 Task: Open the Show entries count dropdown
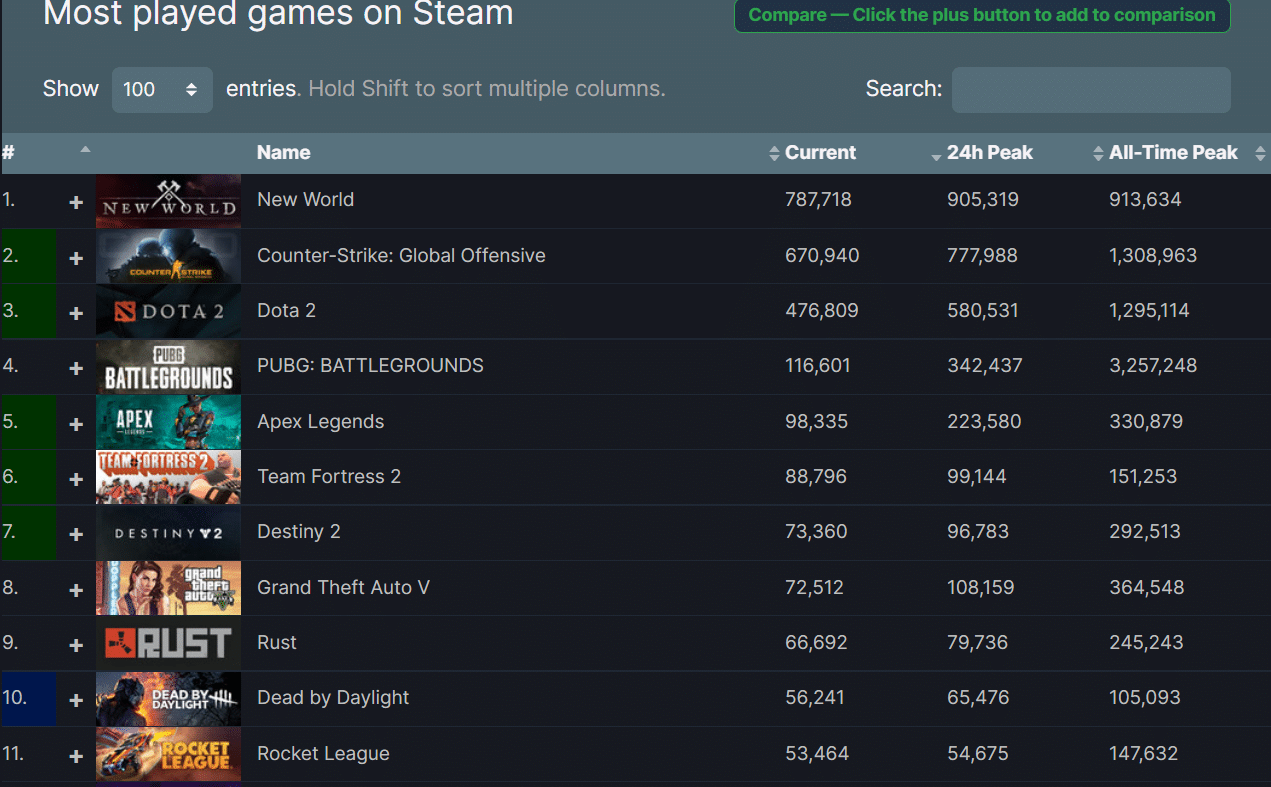click(162, 89)
